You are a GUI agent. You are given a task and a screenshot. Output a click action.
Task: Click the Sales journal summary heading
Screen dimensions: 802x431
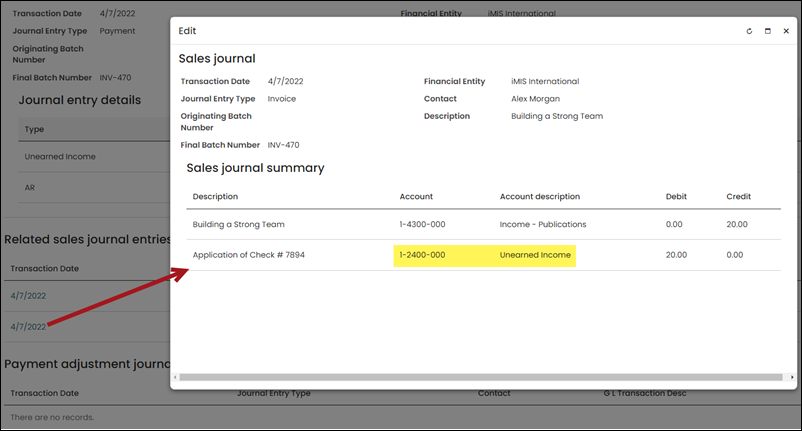click(x=255, y=168)
